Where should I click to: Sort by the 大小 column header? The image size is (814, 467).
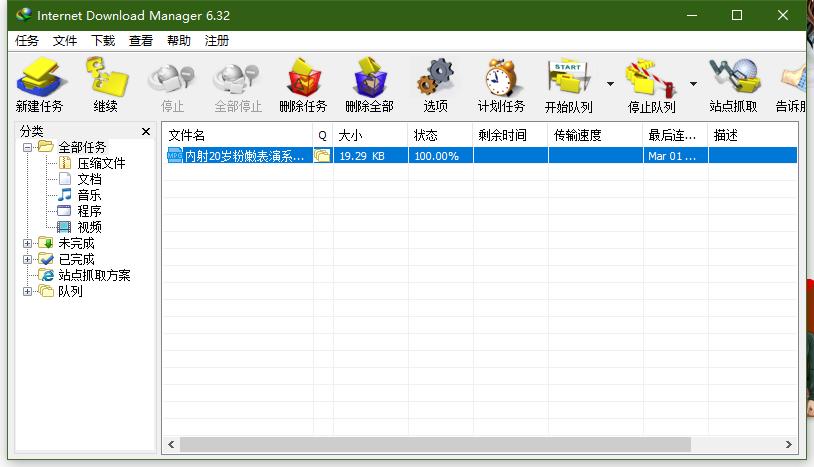pyautogui.click(x=371, y=135)
